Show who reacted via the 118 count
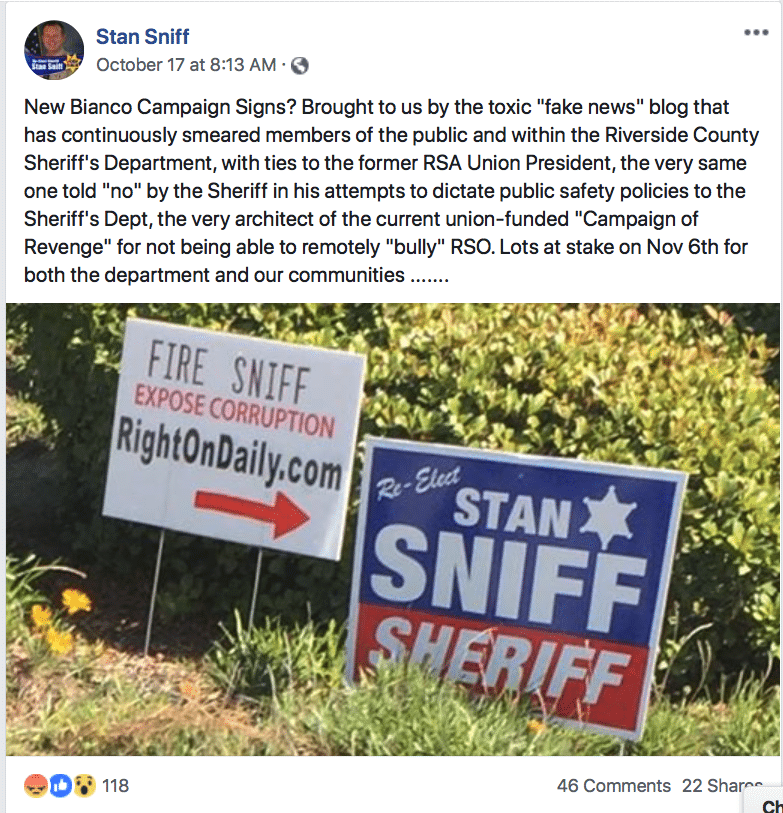Image resolution: width=783 pixels, height=813 pixels. (x=115, y=785)
